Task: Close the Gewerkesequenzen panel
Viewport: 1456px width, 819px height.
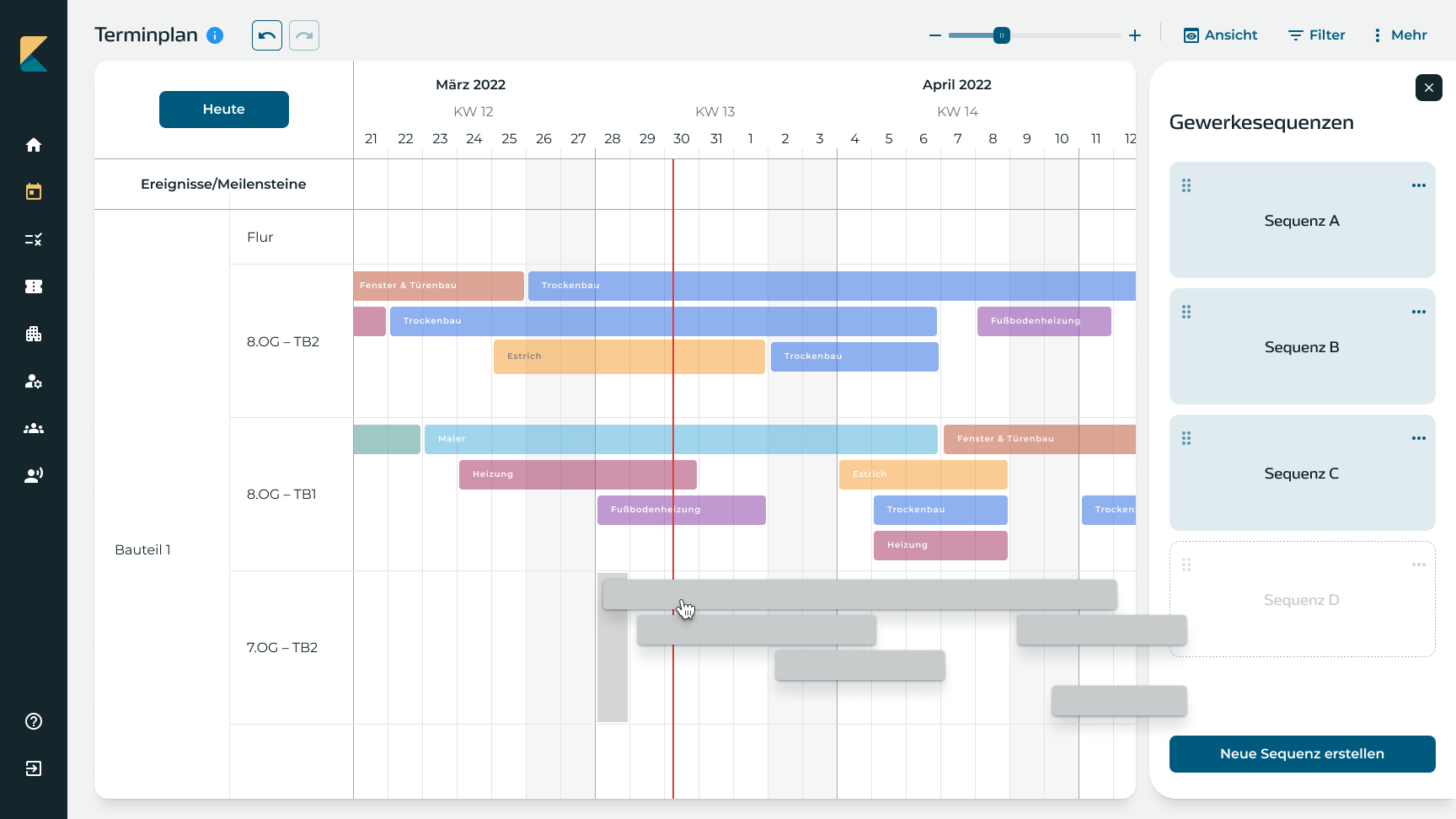Action: point(1429,88)
